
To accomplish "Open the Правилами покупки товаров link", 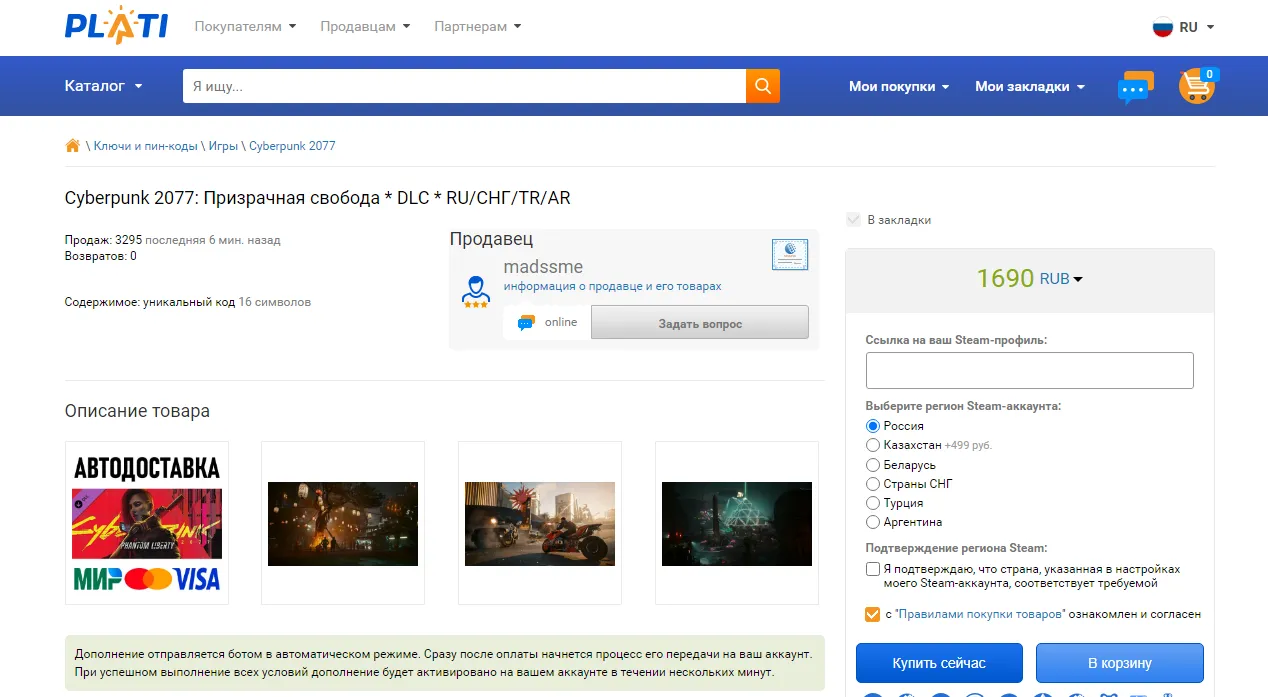I will click(x=979, y=614).
